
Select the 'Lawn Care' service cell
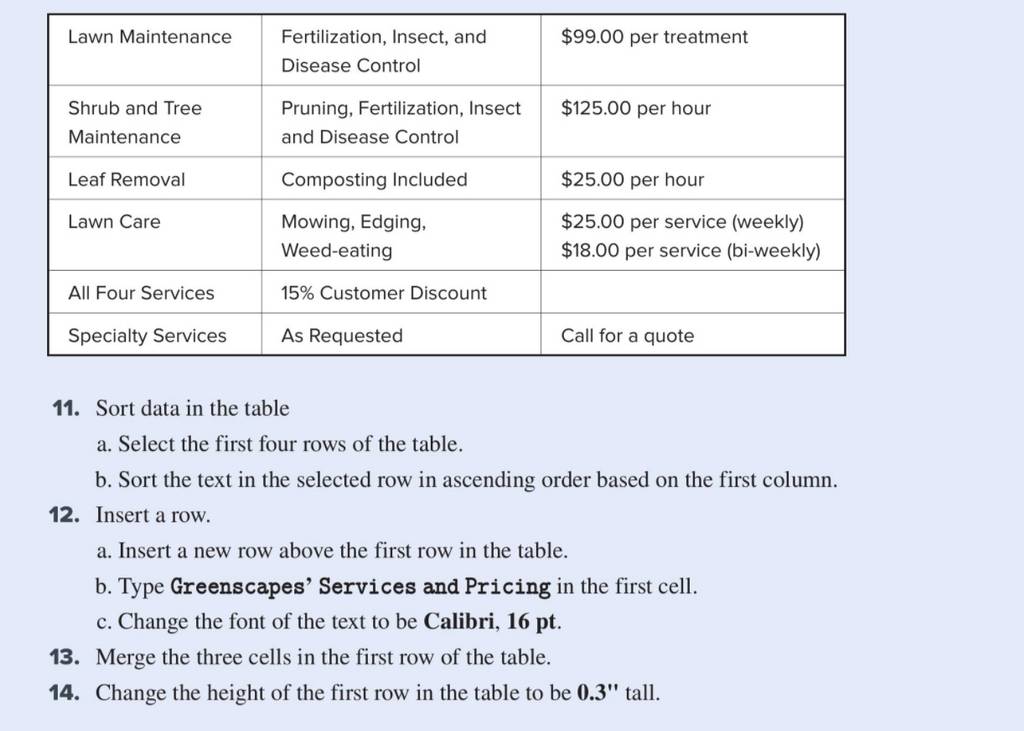[x=155, y=235]
